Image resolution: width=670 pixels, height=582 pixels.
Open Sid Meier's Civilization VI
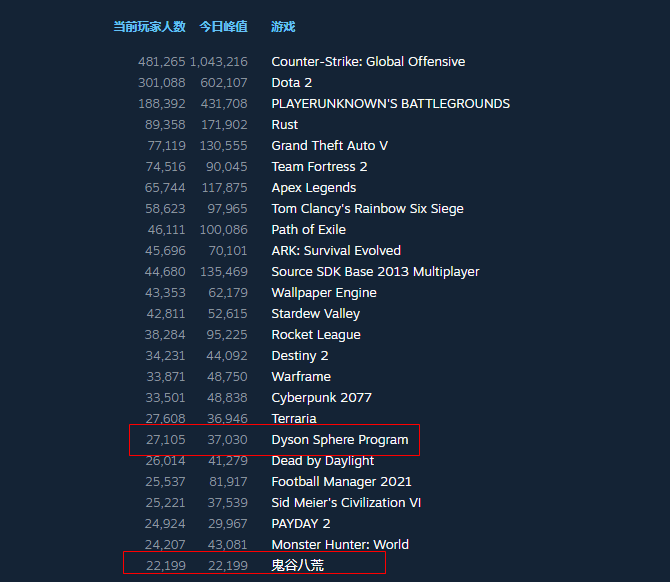click(346, 503)
